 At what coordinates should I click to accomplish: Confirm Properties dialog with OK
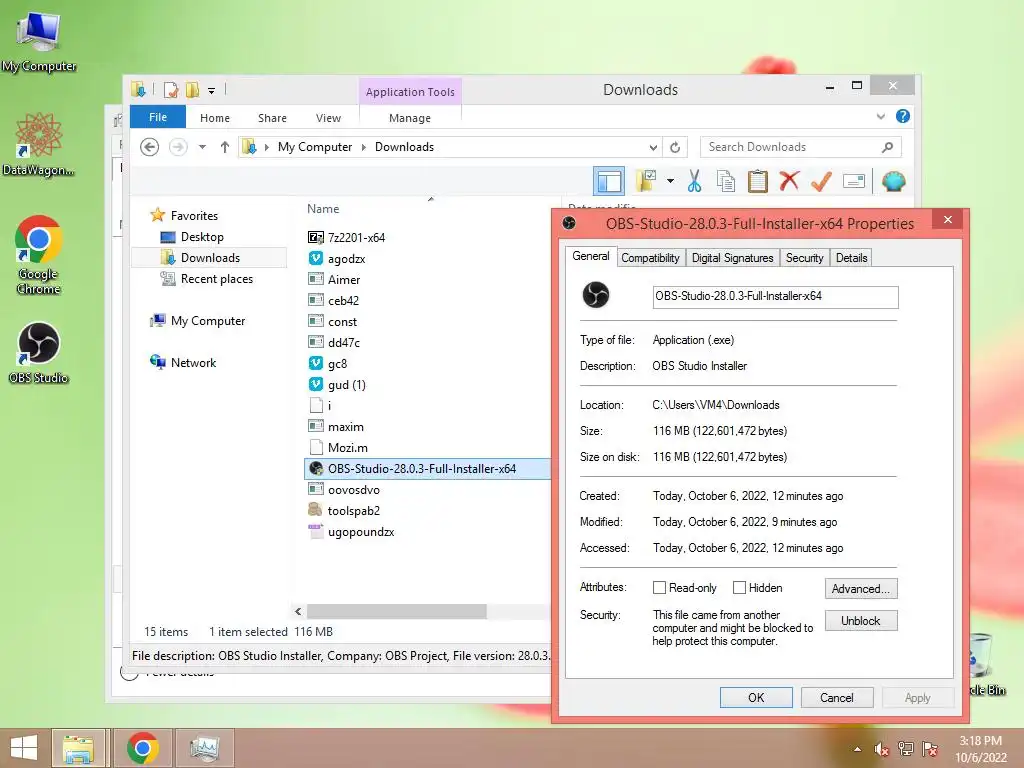coord(756,697)
